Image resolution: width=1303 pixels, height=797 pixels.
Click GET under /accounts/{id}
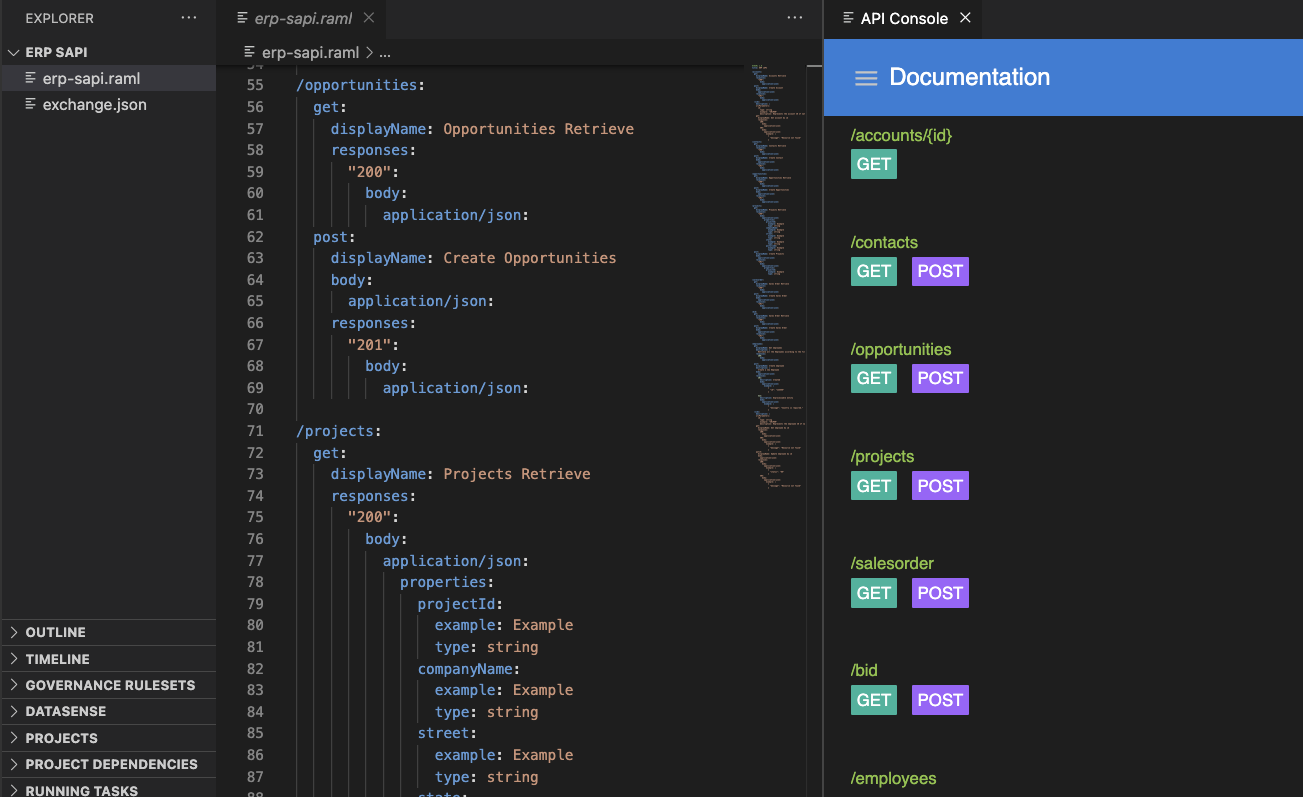coord(873,164)
